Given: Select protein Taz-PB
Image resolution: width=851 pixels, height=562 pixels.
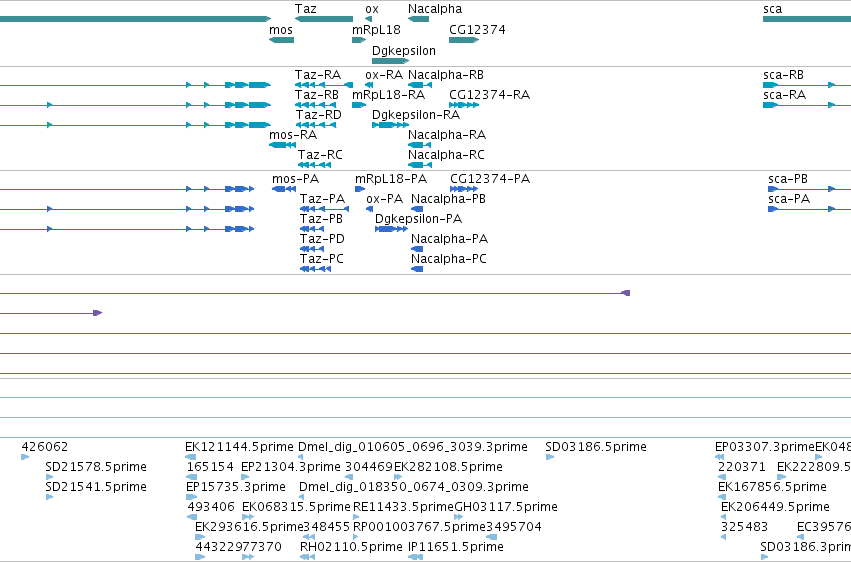Looking at the screenshot, I should 321,219.
